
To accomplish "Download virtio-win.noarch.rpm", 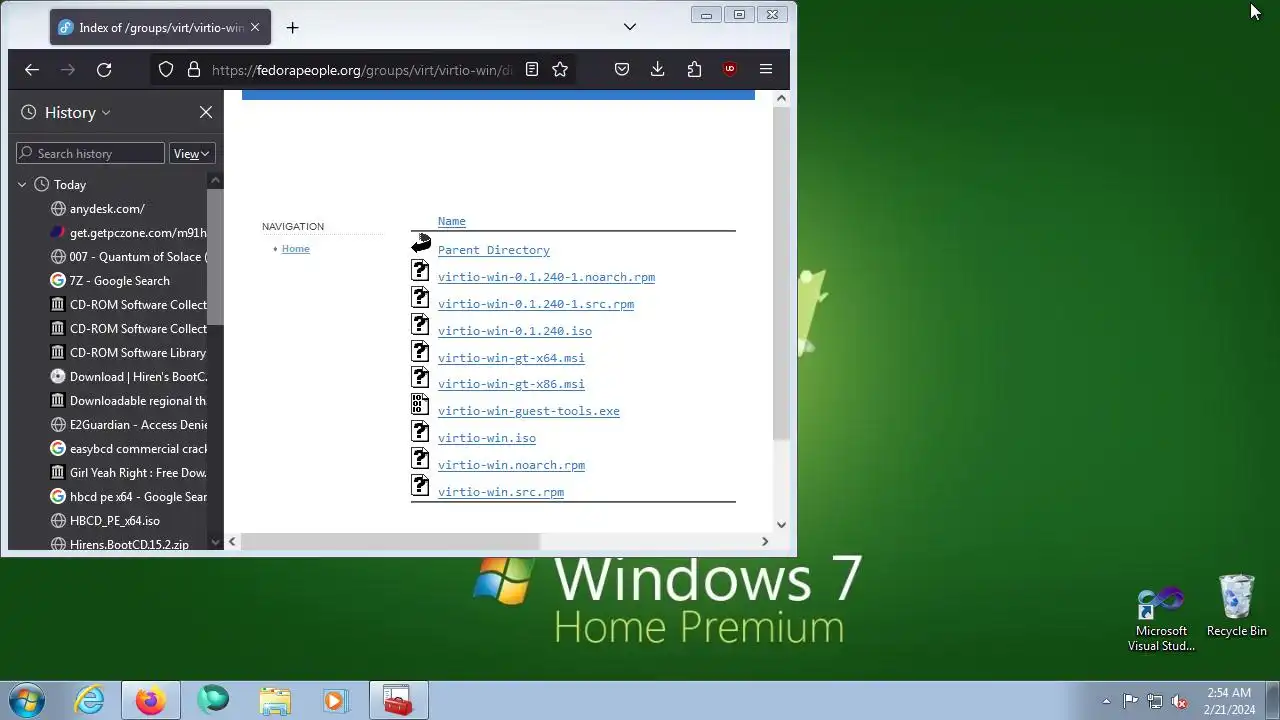I will 511,465.
